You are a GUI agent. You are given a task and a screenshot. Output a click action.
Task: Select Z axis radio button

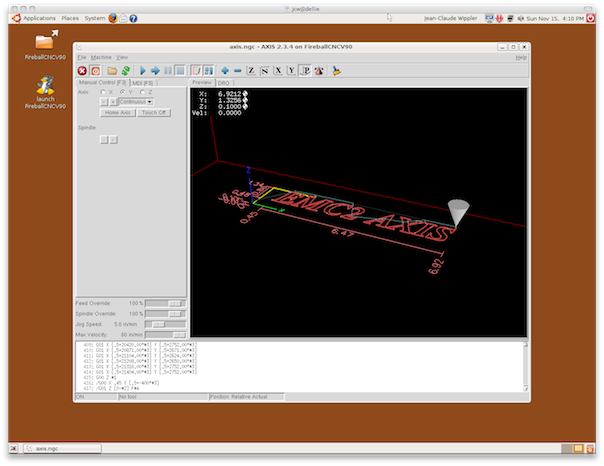(143, 92)
